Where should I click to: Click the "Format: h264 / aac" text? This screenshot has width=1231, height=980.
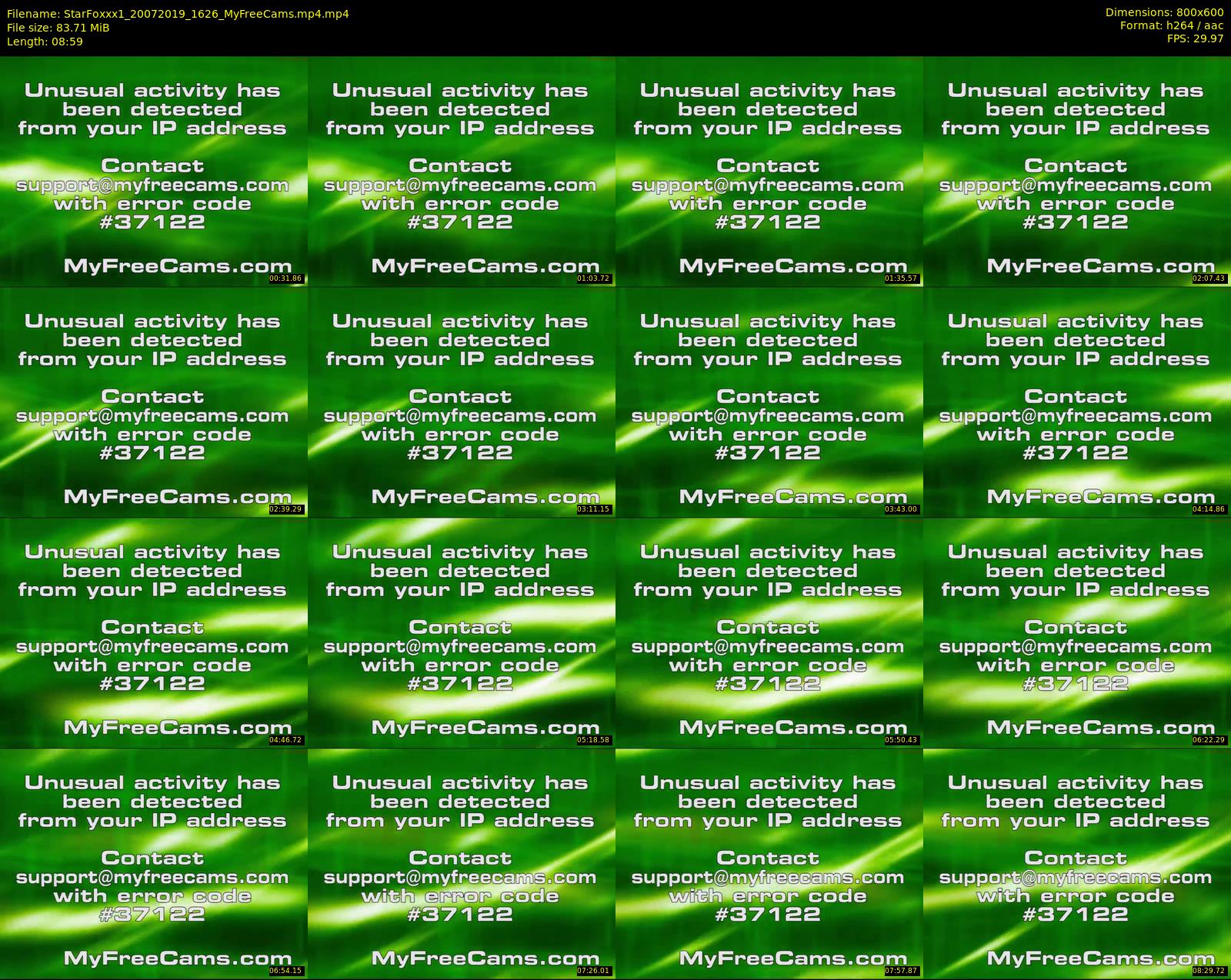pyautogui.click(x=1172, y=25)
